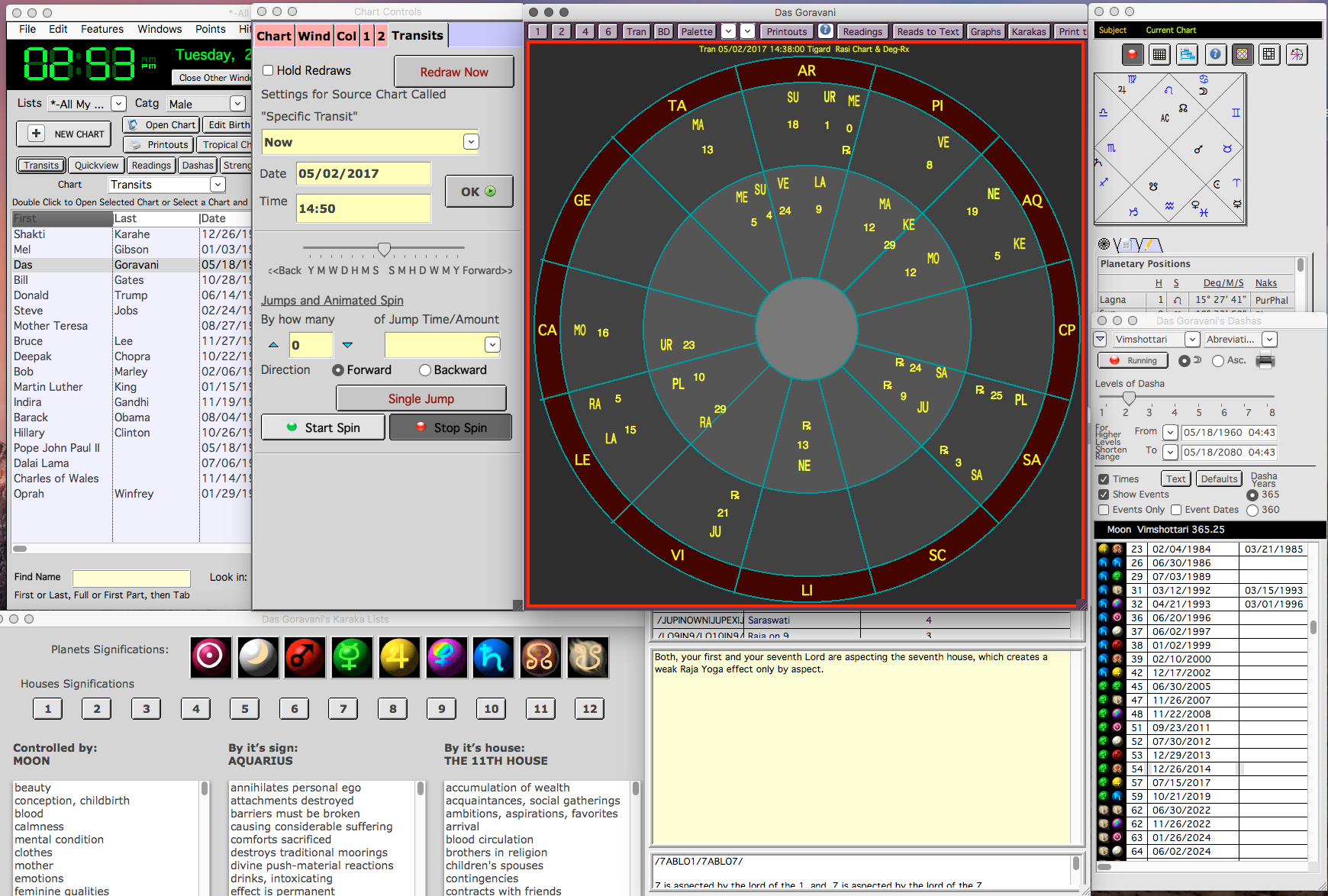Select the Backward direction radio button
This screenshot has height=896, width=1328.
(425, 370)
